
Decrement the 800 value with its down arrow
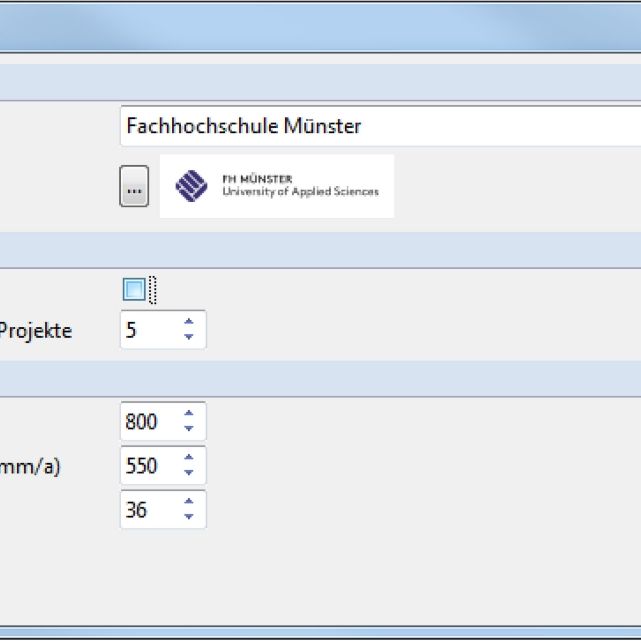[x=188, y=429]
